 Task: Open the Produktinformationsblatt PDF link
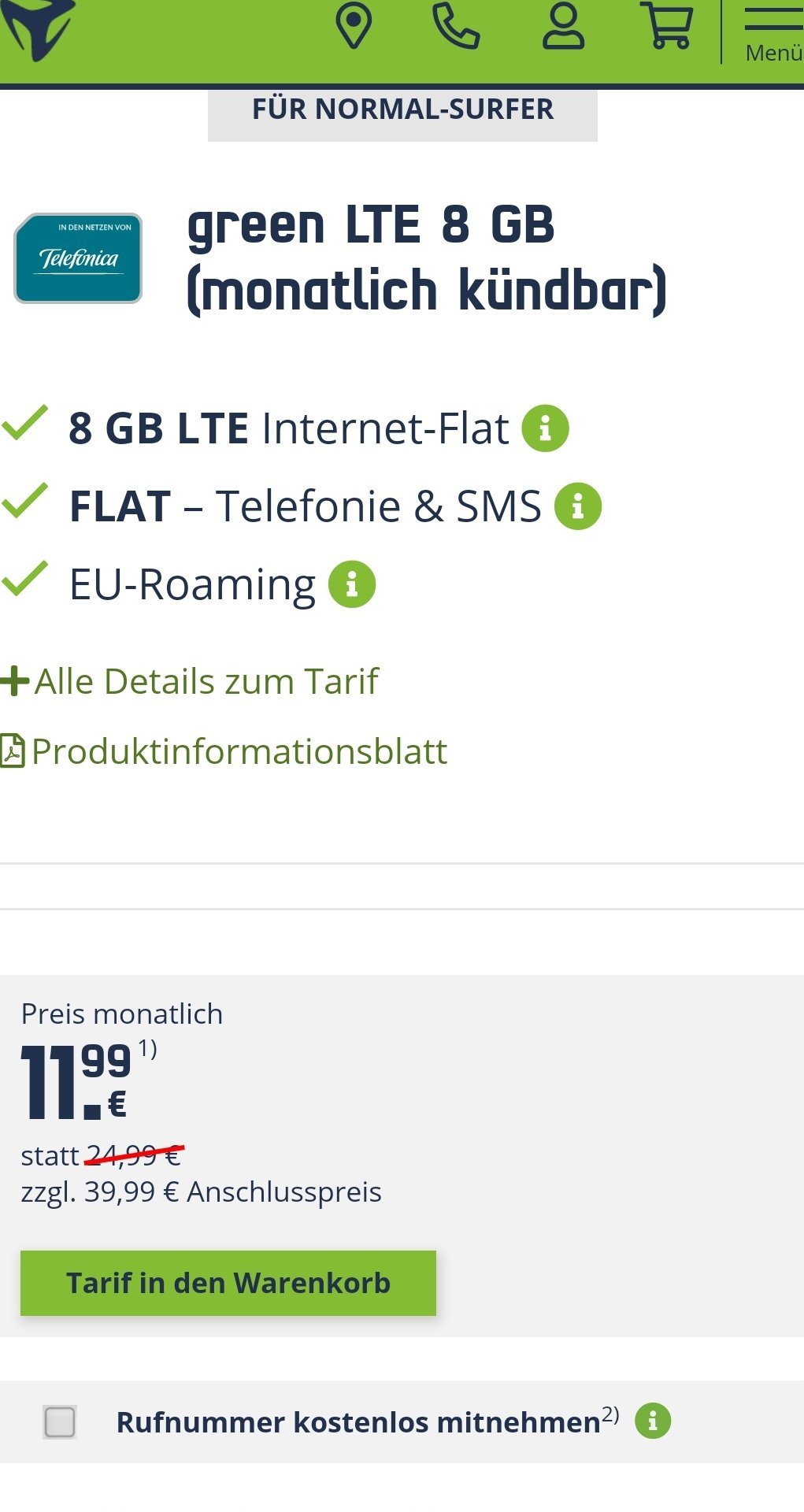pyautogui.click(x=224, y=751)
